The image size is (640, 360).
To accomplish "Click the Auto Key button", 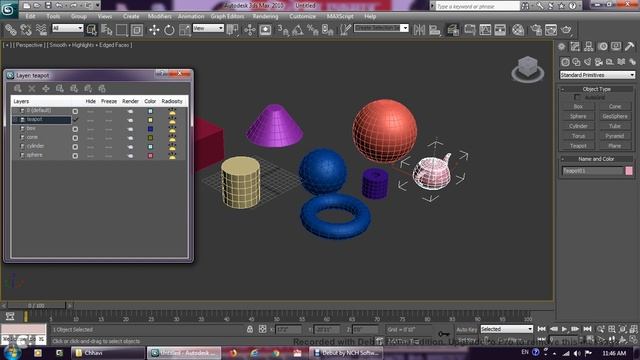I will click(x=467, y=329).
